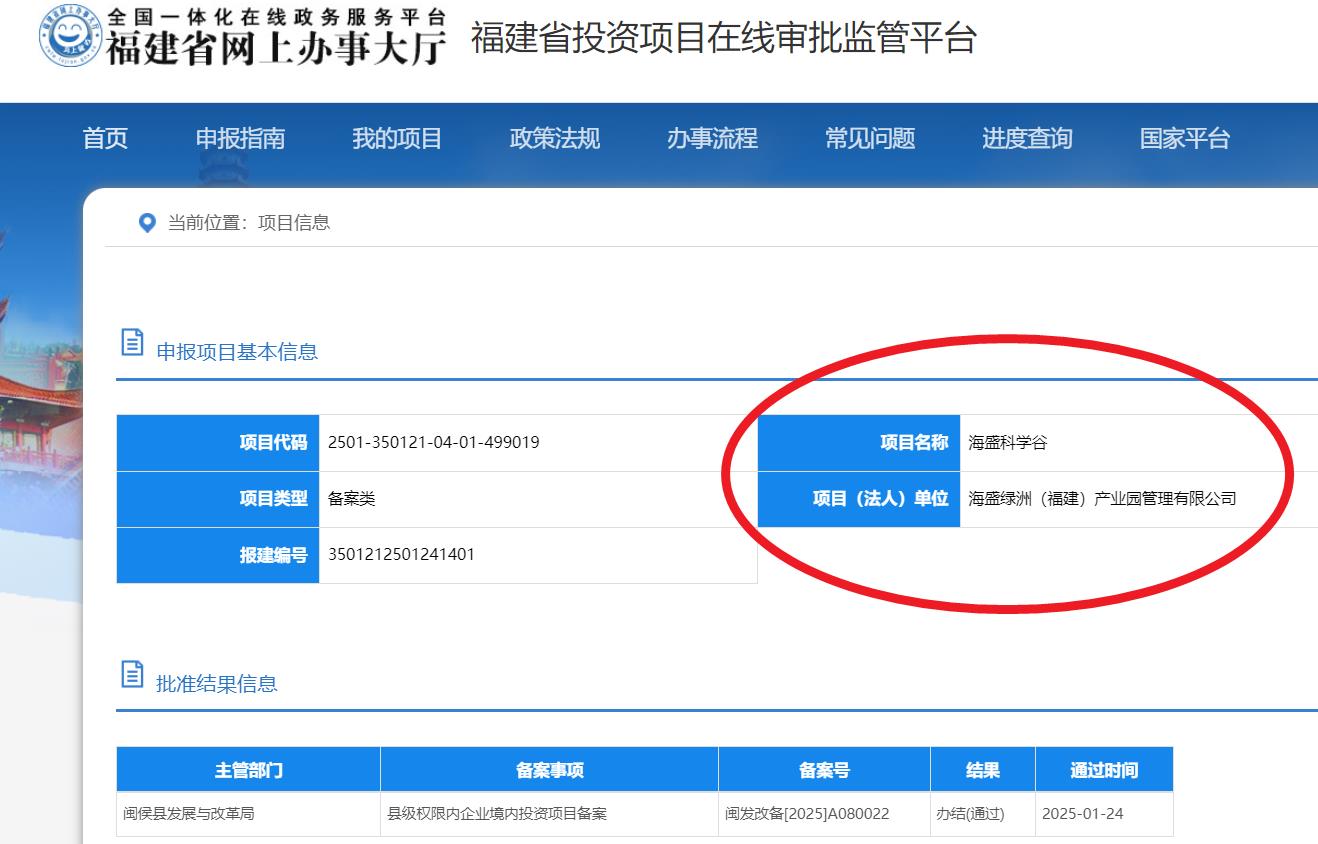Screen dimensions: 1318x844
Task: Click the 项目名称 label cell
Action: (x=859, y=443)
